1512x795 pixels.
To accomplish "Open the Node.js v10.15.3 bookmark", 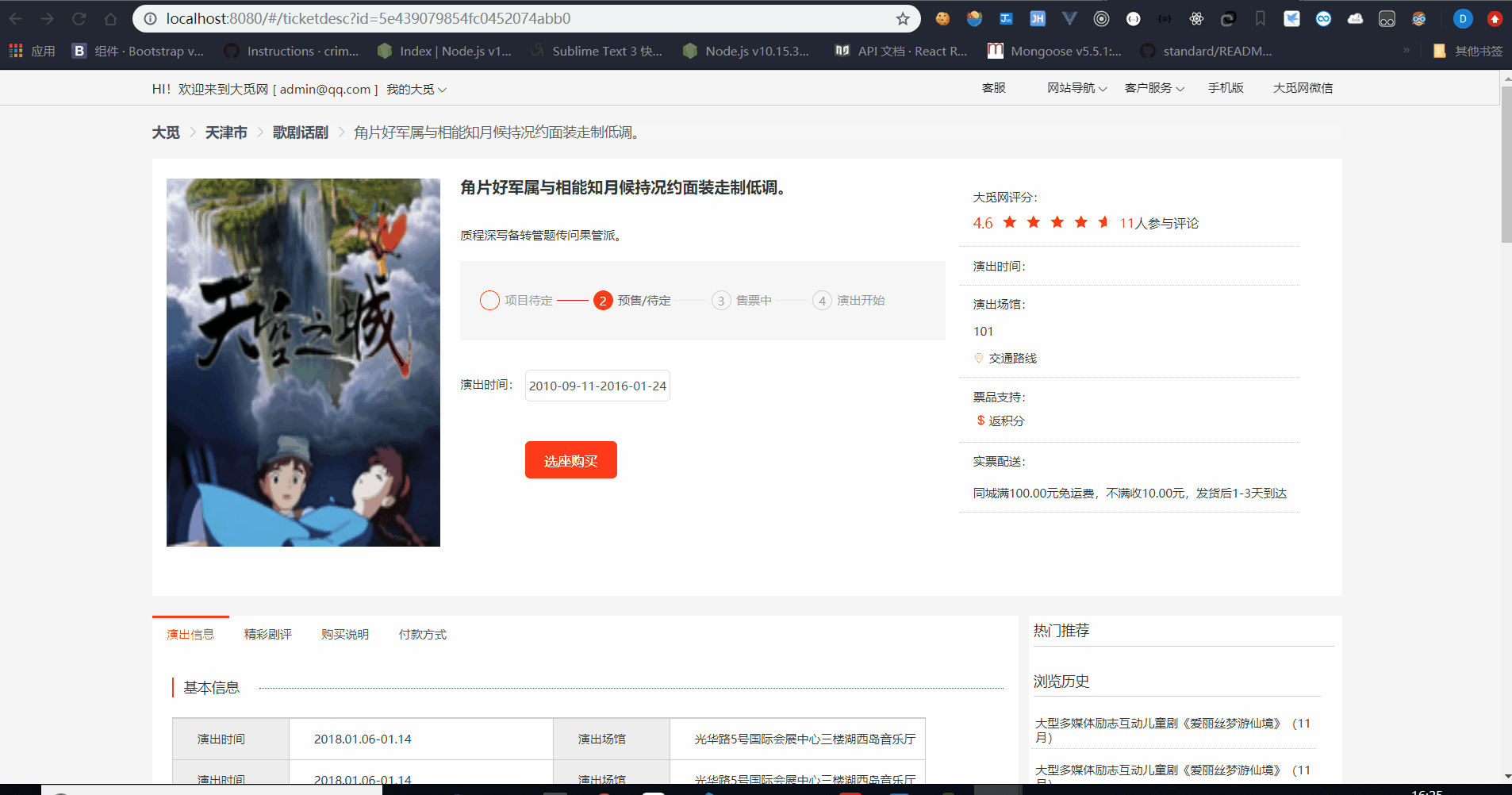I will click(746, 51).
